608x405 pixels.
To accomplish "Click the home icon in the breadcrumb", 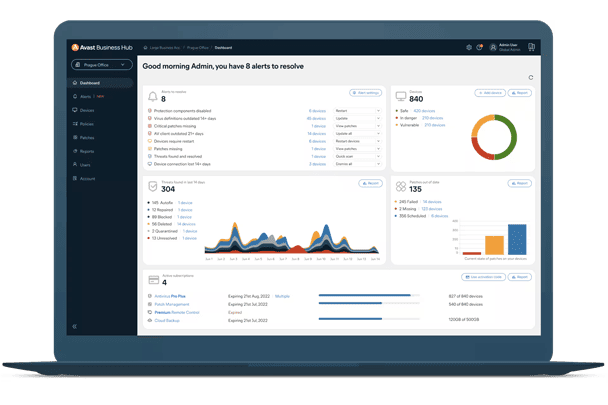I will (145, 48).
